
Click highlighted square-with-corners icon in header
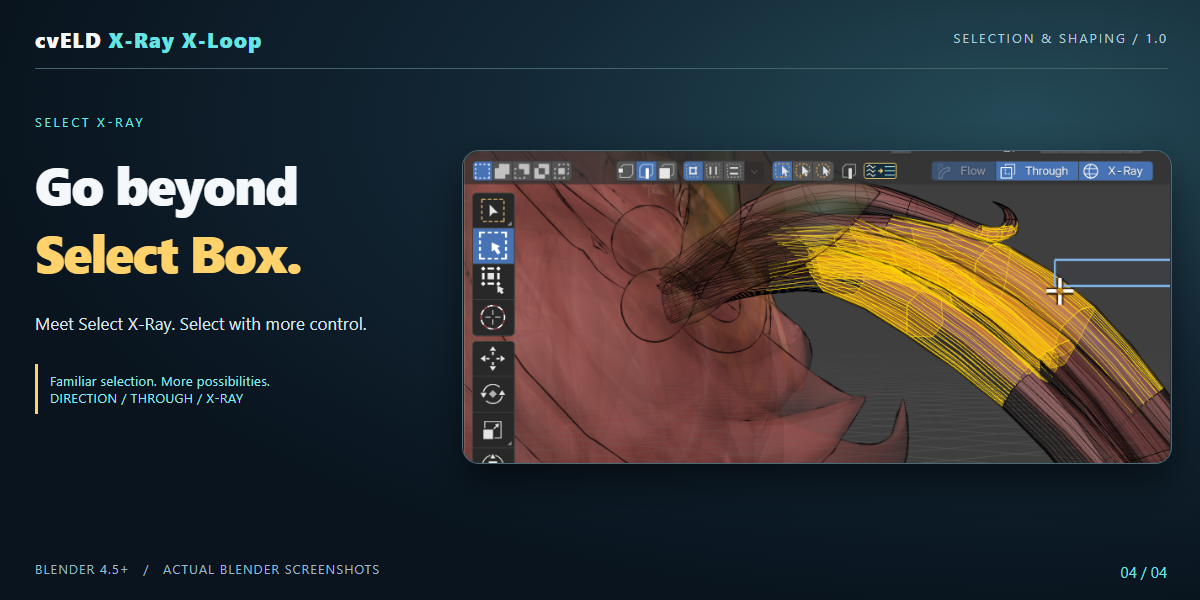coord(693,171)
